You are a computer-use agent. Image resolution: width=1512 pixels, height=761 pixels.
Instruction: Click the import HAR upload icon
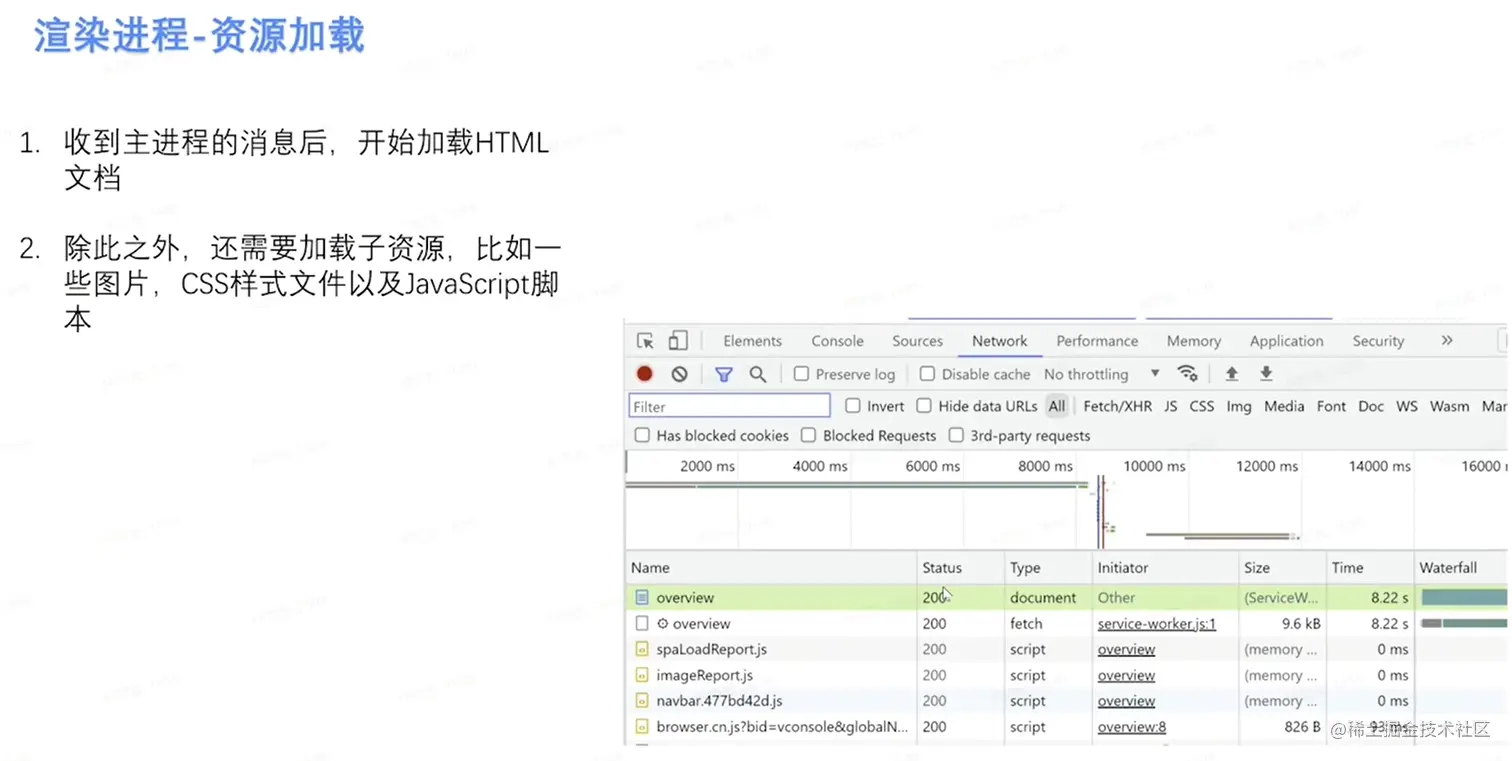[1231, 374]
